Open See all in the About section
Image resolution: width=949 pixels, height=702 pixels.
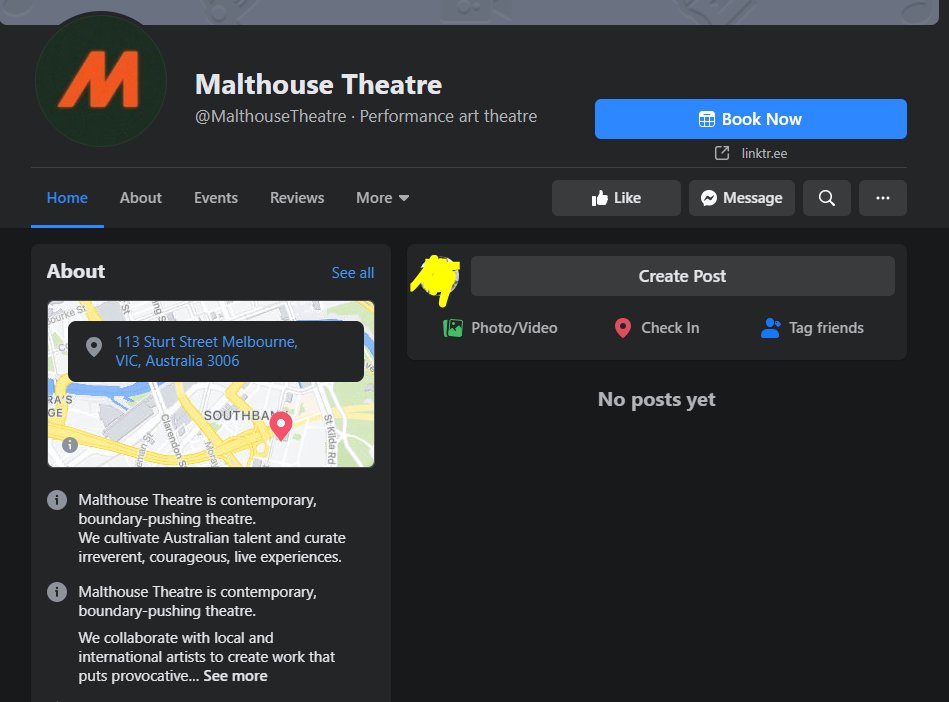352,272
